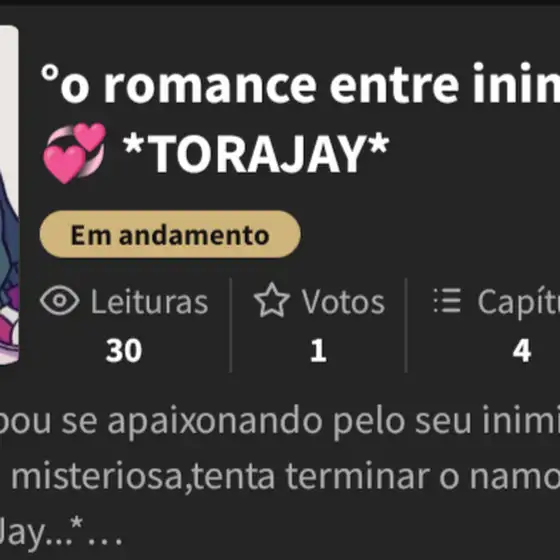Click the "Em andamento" status badge
The width and height of the screenshot is (560, 560).
point(170,234)
